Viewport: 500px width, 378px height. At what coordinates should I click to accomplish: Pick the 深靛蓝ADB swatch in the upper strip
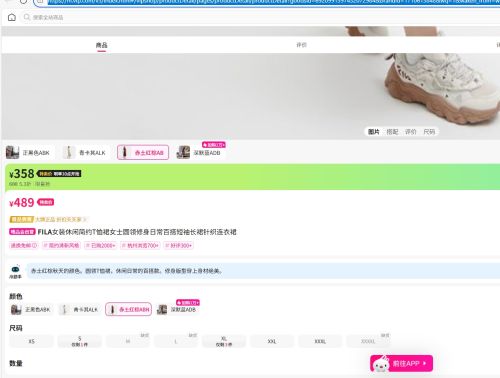[x=200, y=152]
